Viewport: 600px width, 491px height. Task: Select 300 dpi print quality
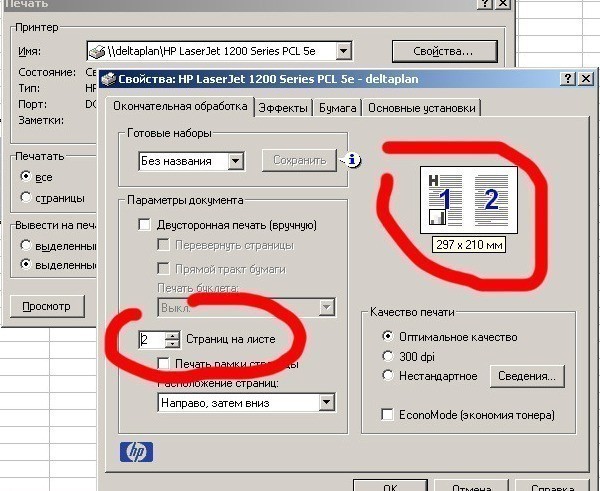[388, 356]
